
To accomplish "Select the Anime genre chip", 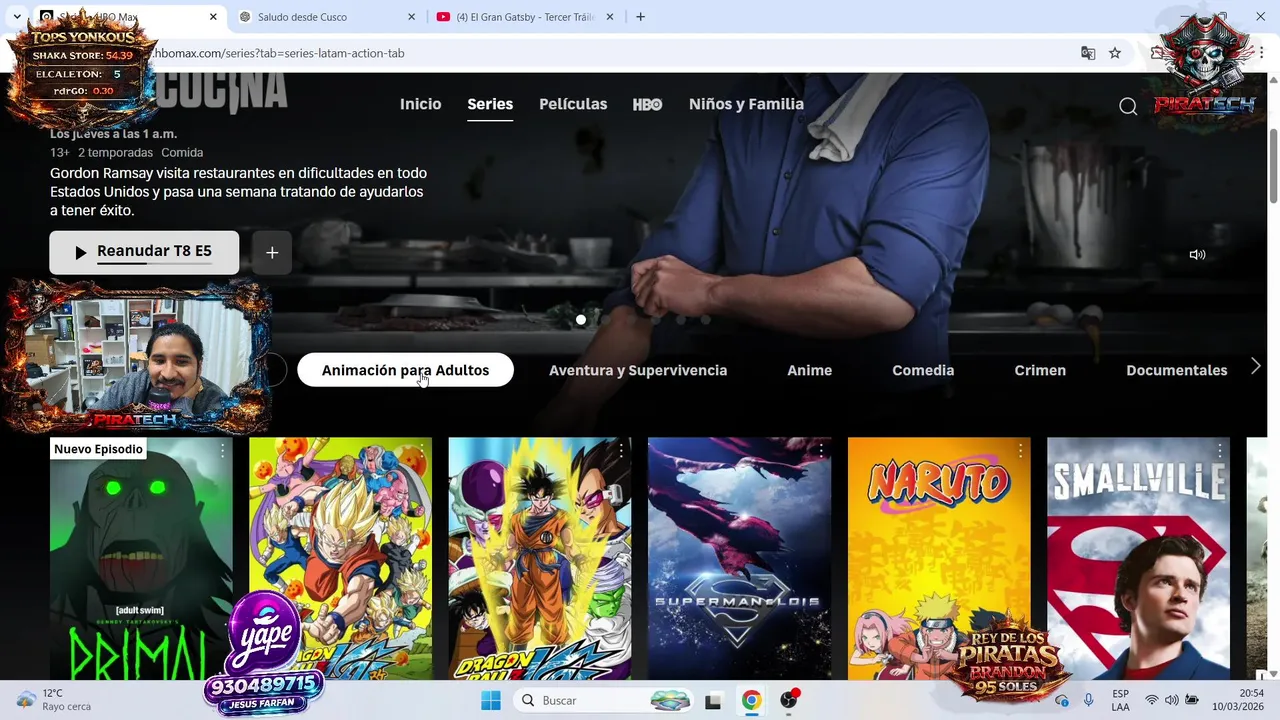I will pos(809,370).
